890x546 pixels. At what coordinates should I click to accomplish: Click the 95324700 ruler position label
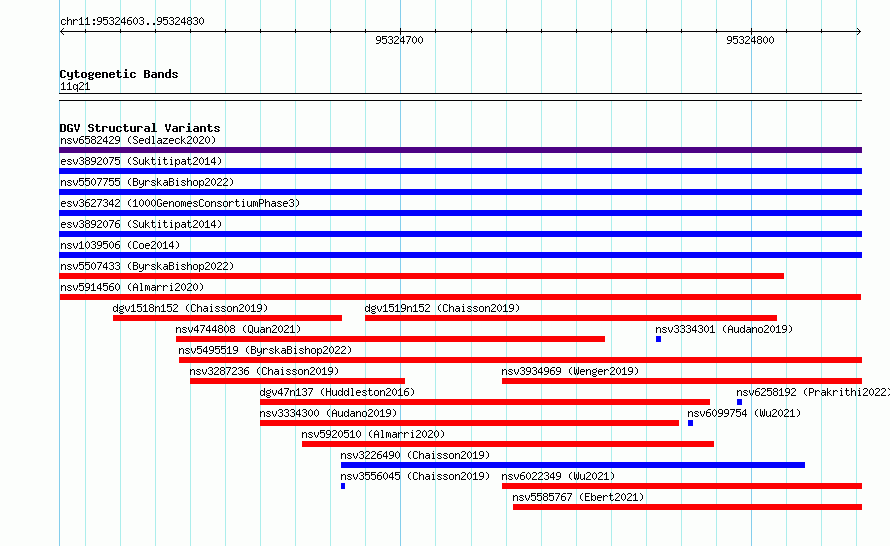[399, 40]
